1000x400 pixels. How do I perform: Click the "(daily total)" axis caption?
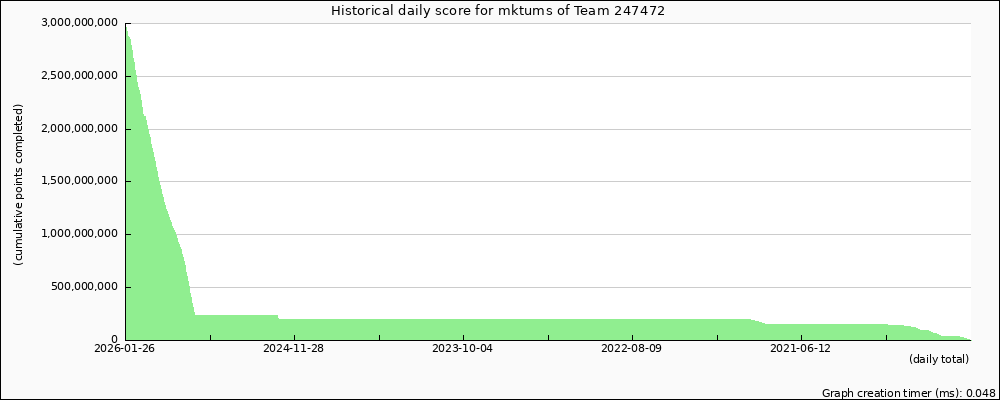(x=938, y=359)
